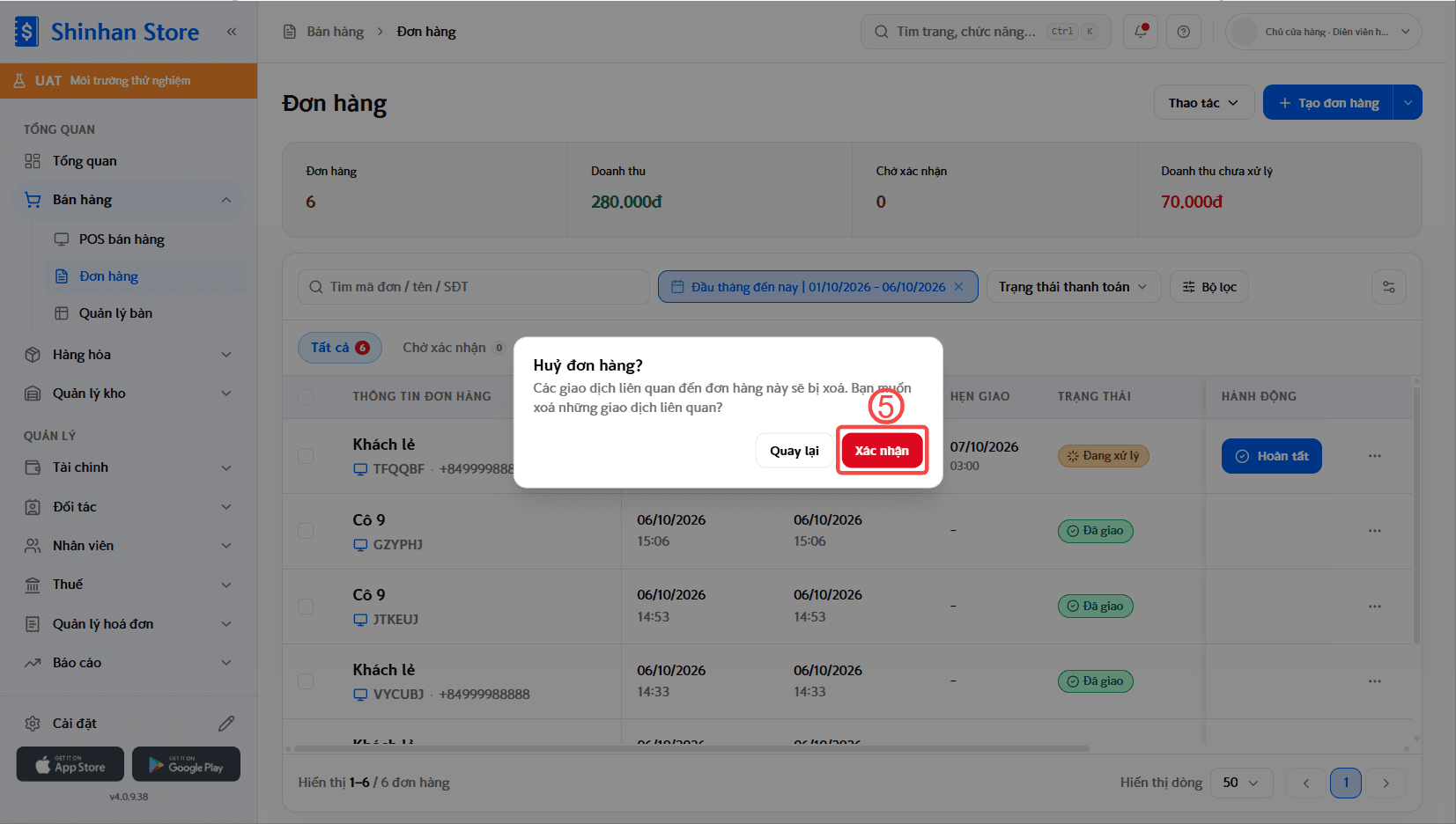Go to the next page arrow
This screenshot has width=1456, height=824.
1386,783
